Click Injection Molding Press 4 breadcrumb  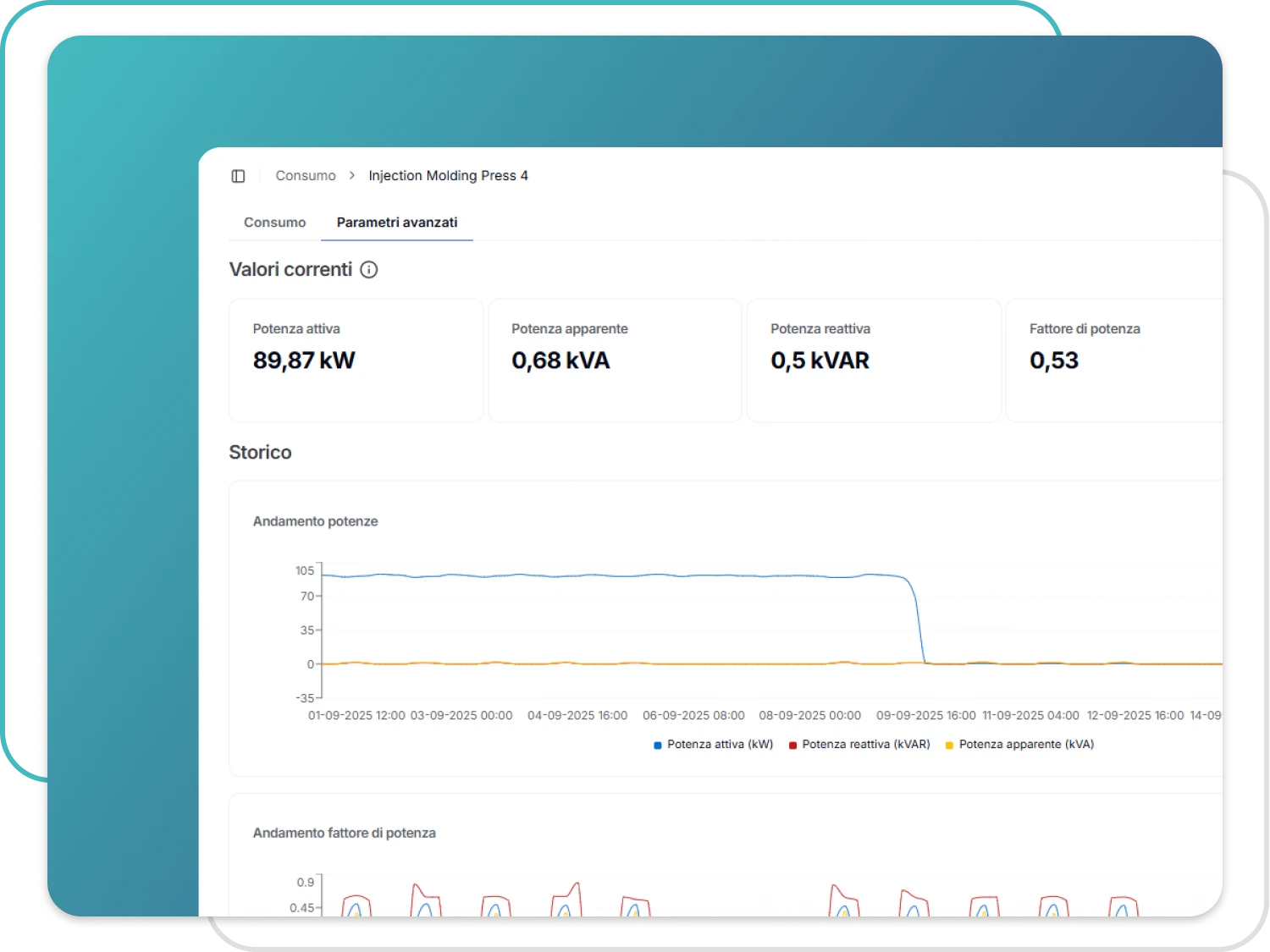448,176
